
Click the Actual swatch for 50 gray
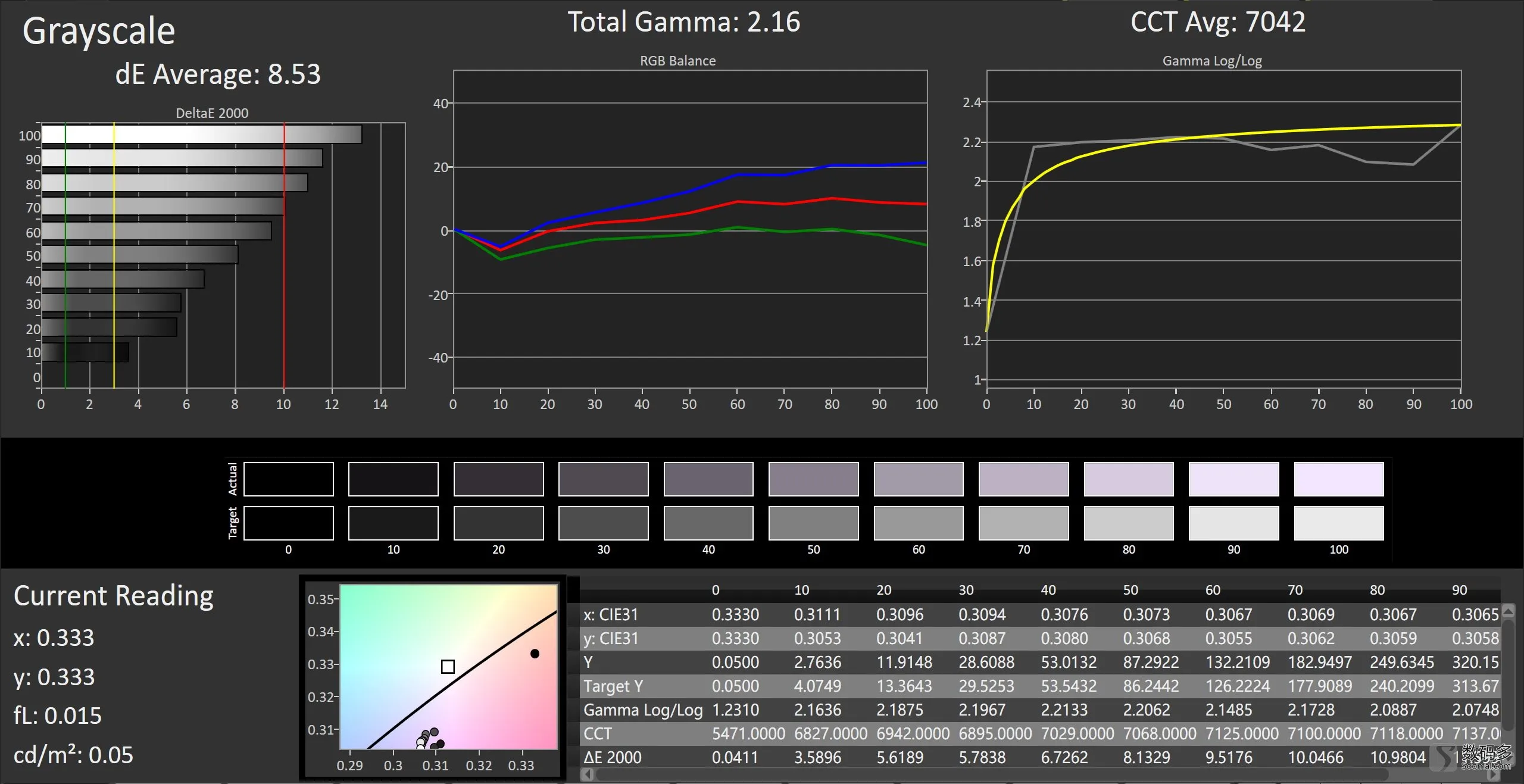[x=813, y=479]
